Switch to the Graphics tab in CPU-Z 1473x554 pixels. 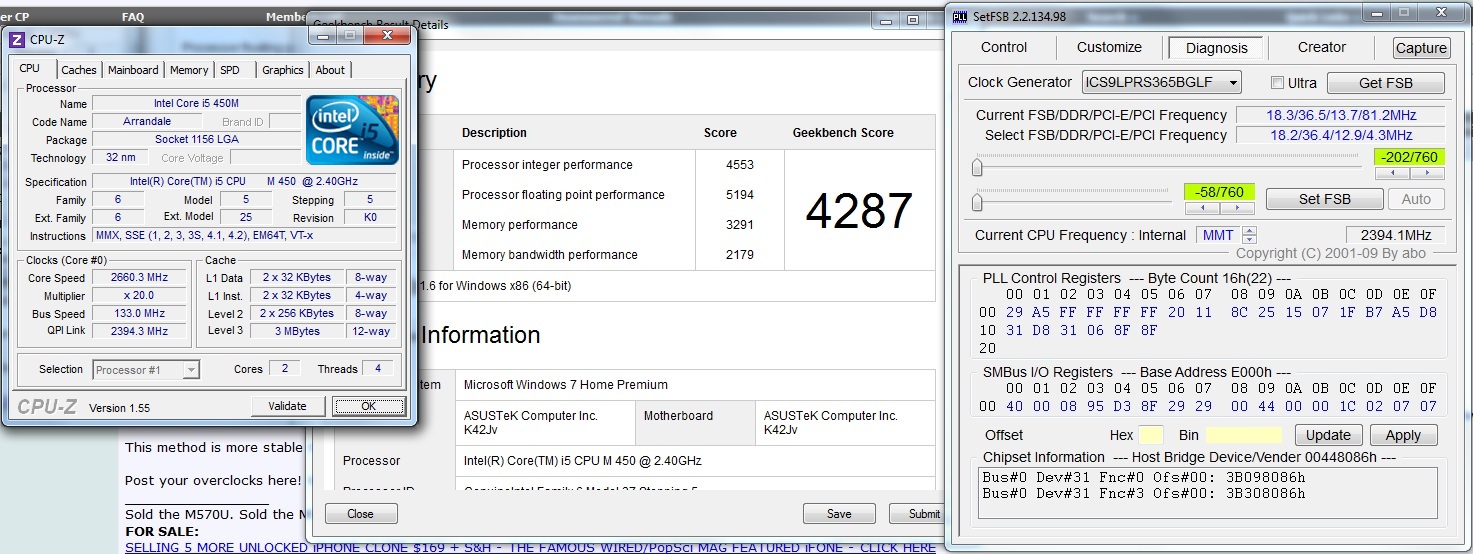point(282,70)
